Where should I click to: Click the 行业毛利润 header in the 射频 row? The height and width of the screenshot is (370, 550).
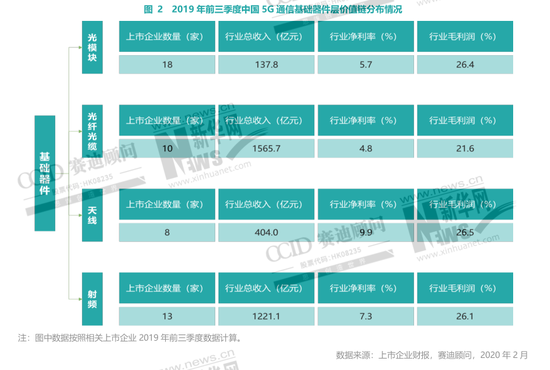coord(465,288)
